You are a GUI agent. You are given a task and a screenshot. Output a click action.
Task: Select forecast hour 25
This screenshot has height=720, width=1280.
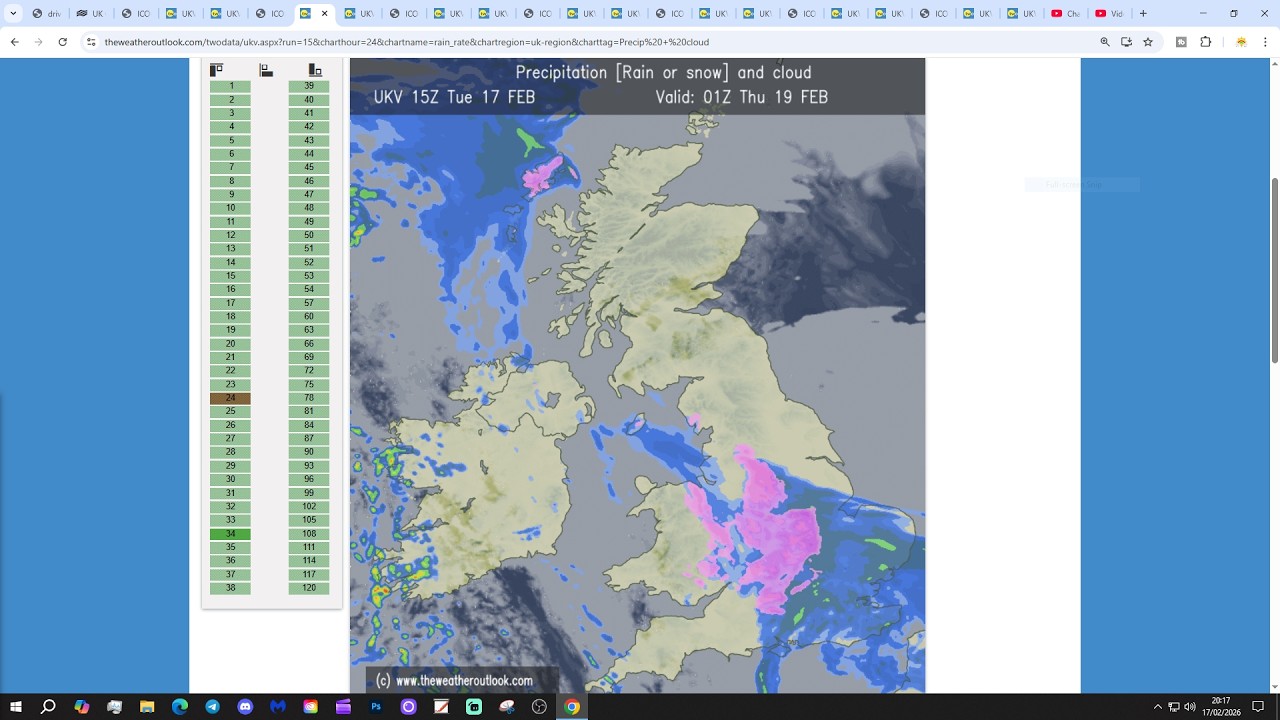231,411
